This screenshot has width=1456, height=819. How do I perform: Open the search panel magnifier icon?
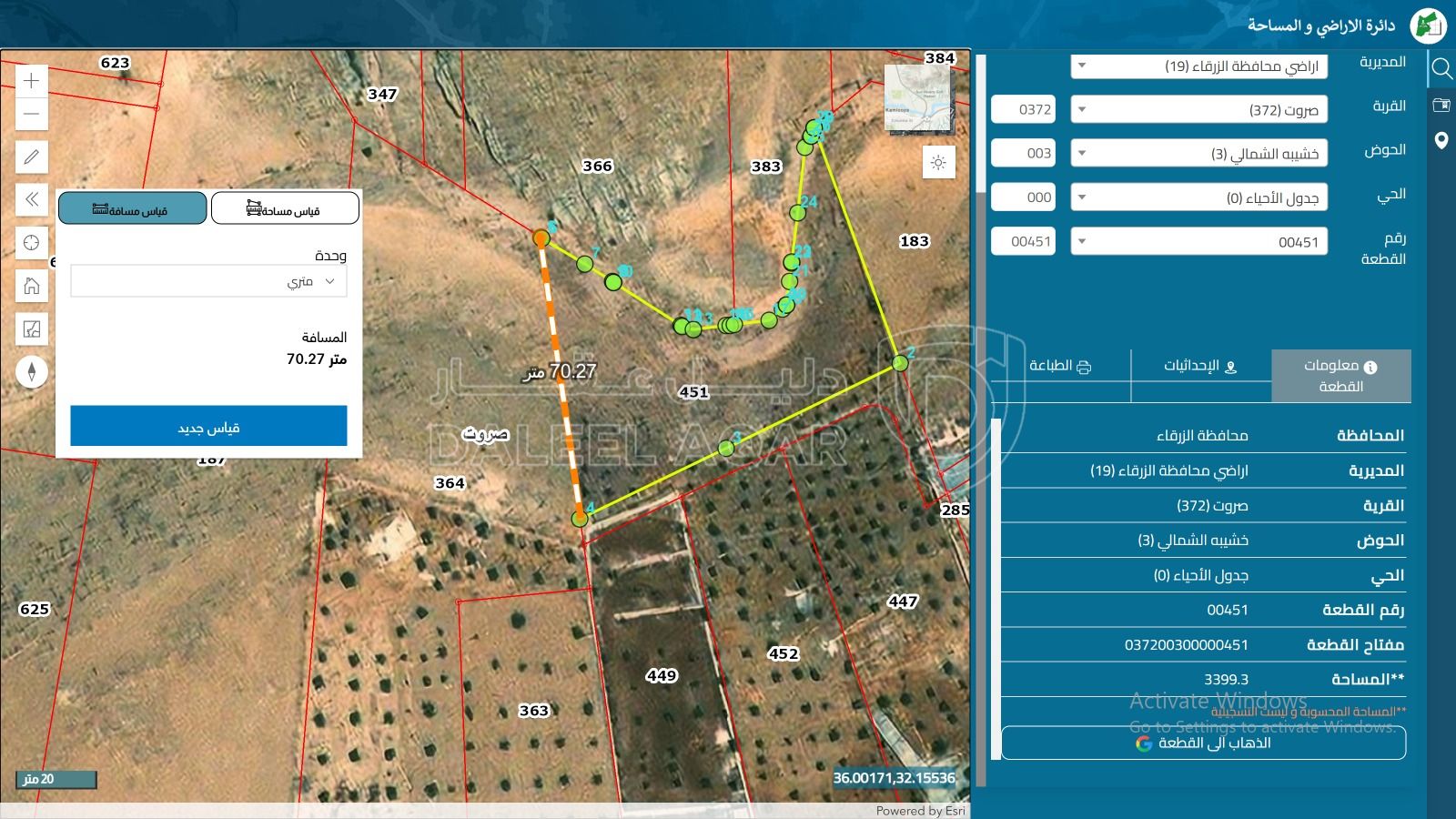coord(1441,68)
